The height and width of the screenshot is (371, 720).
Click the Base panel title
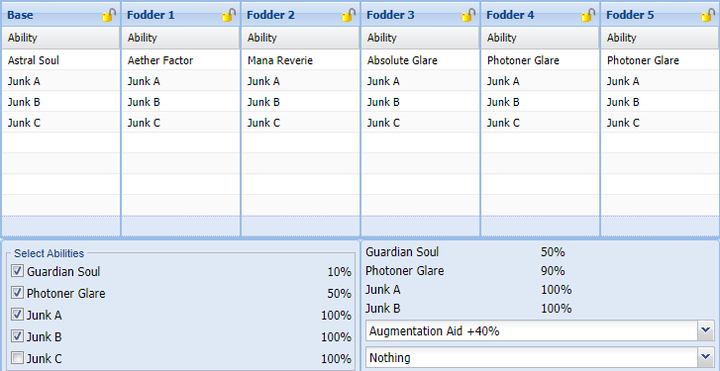tap(20, 15)
